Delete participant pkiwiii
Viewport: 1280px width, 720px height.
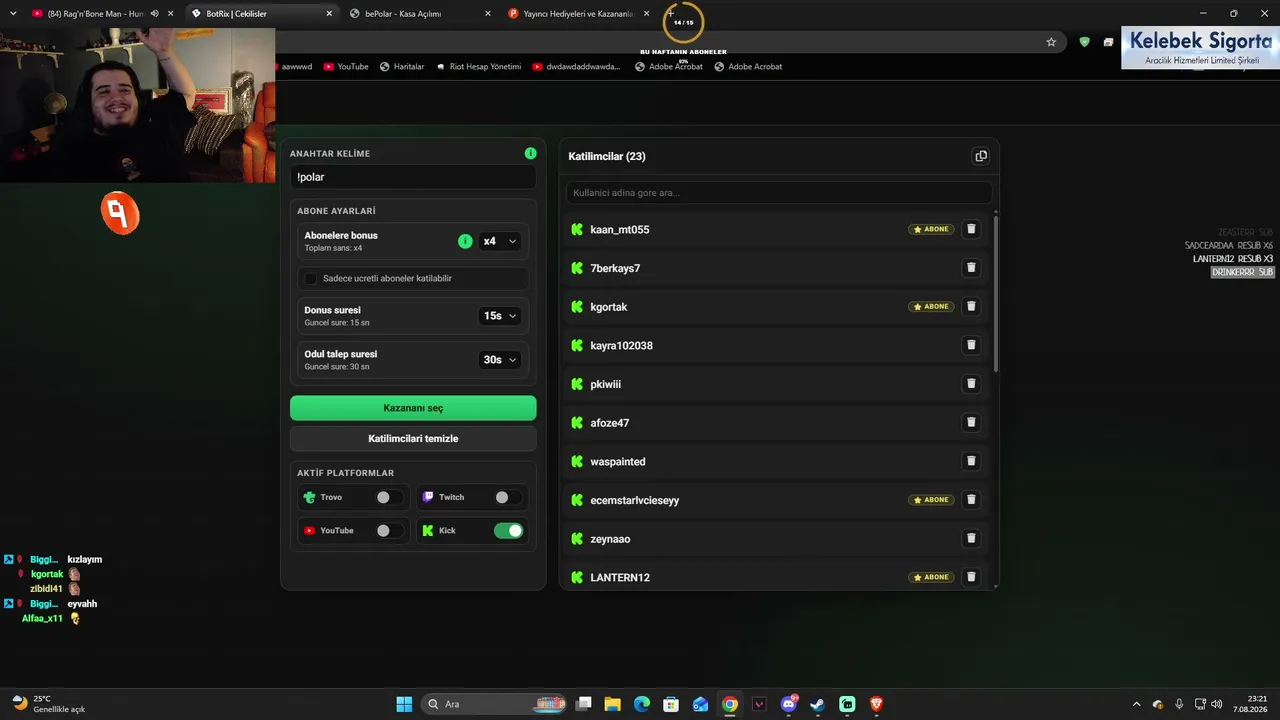(970, 384)
